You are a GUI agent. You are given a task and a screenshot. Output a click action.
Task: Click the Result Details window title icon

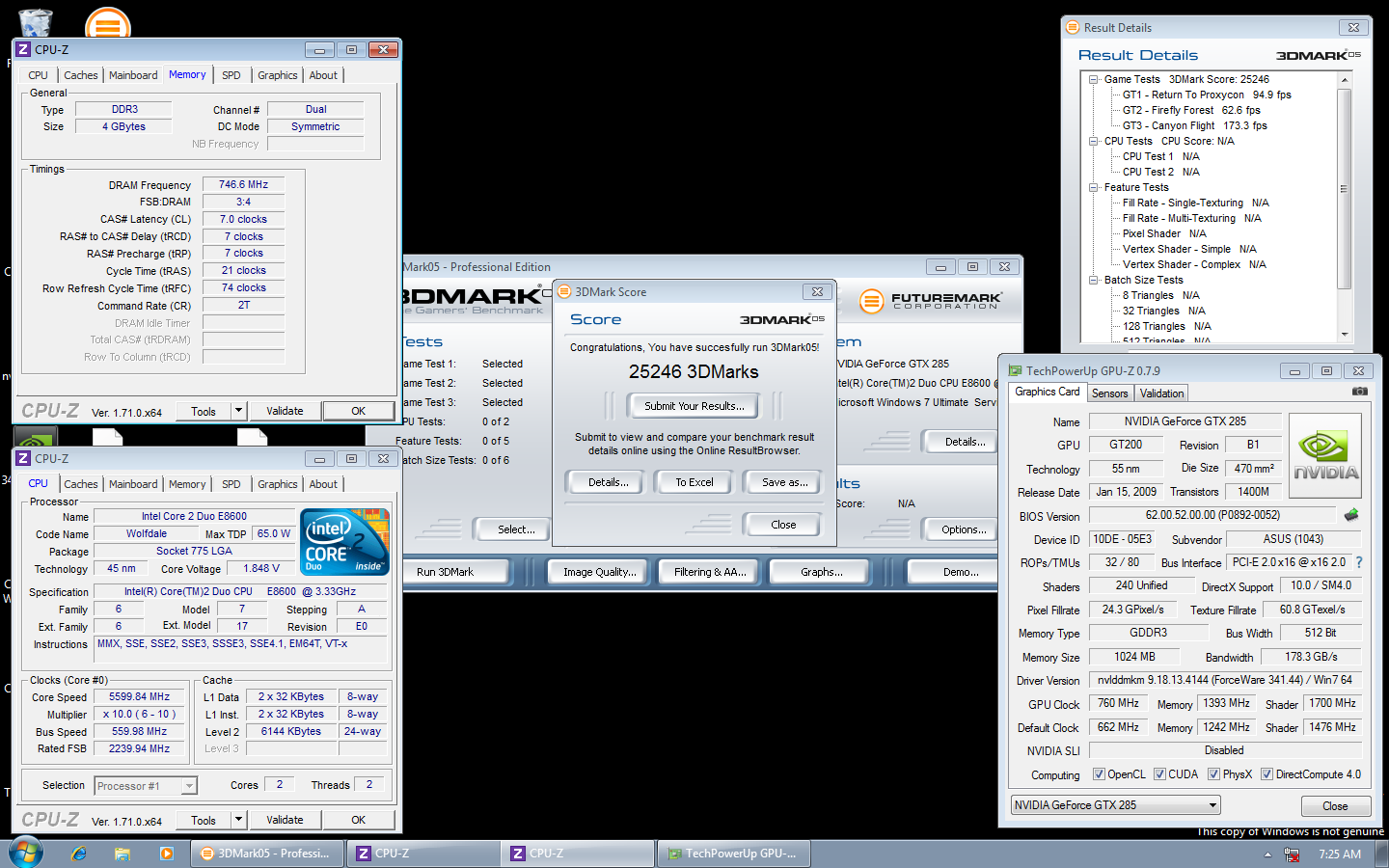pos(1072,28)
